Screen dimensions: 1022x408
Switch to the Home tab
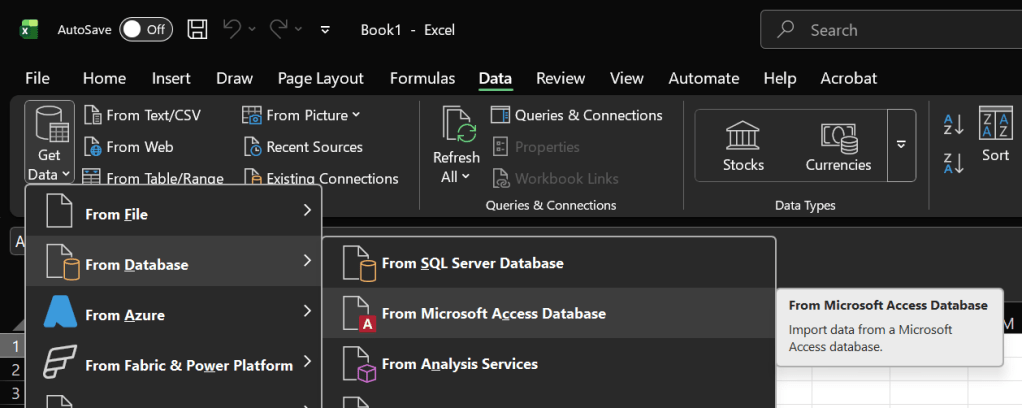(x=104, y=79)
